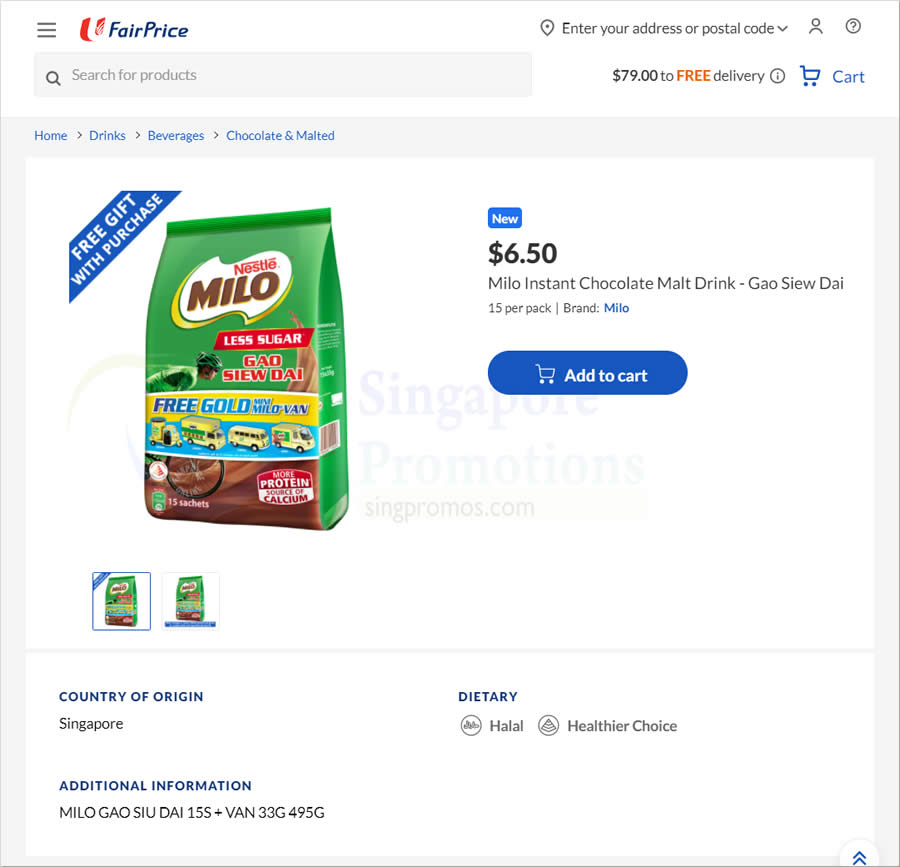This screenshot has width=900, height=867.
Task: Click the Halal dietary icon
Action: [x=471, y=725]
